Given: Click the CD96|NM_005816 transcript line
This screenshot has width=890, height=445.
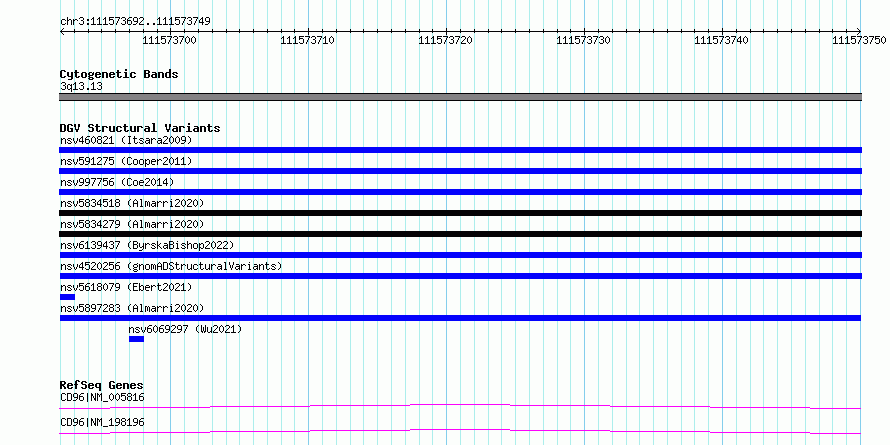Looking at the screenshot, I should [460, 406].
